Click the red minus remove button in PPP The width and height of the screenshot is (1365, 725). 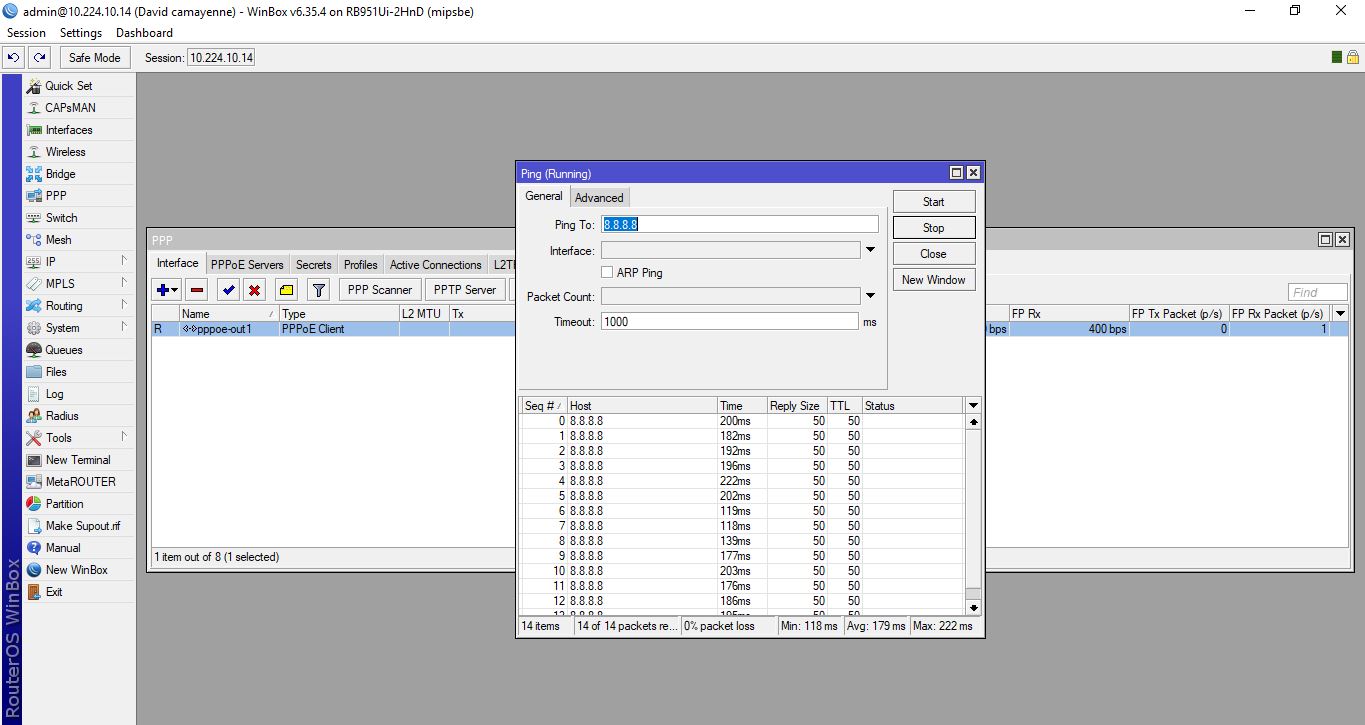coord(197,290)
